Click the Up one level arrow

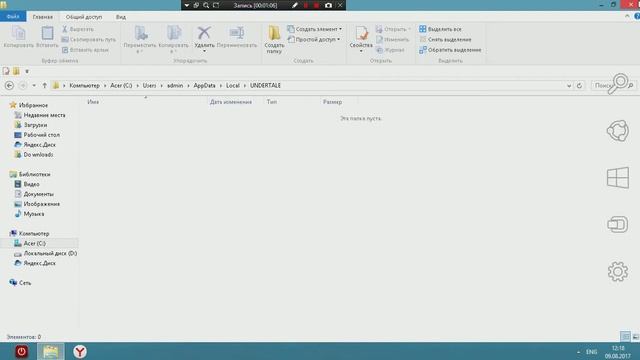click(44, 86)
